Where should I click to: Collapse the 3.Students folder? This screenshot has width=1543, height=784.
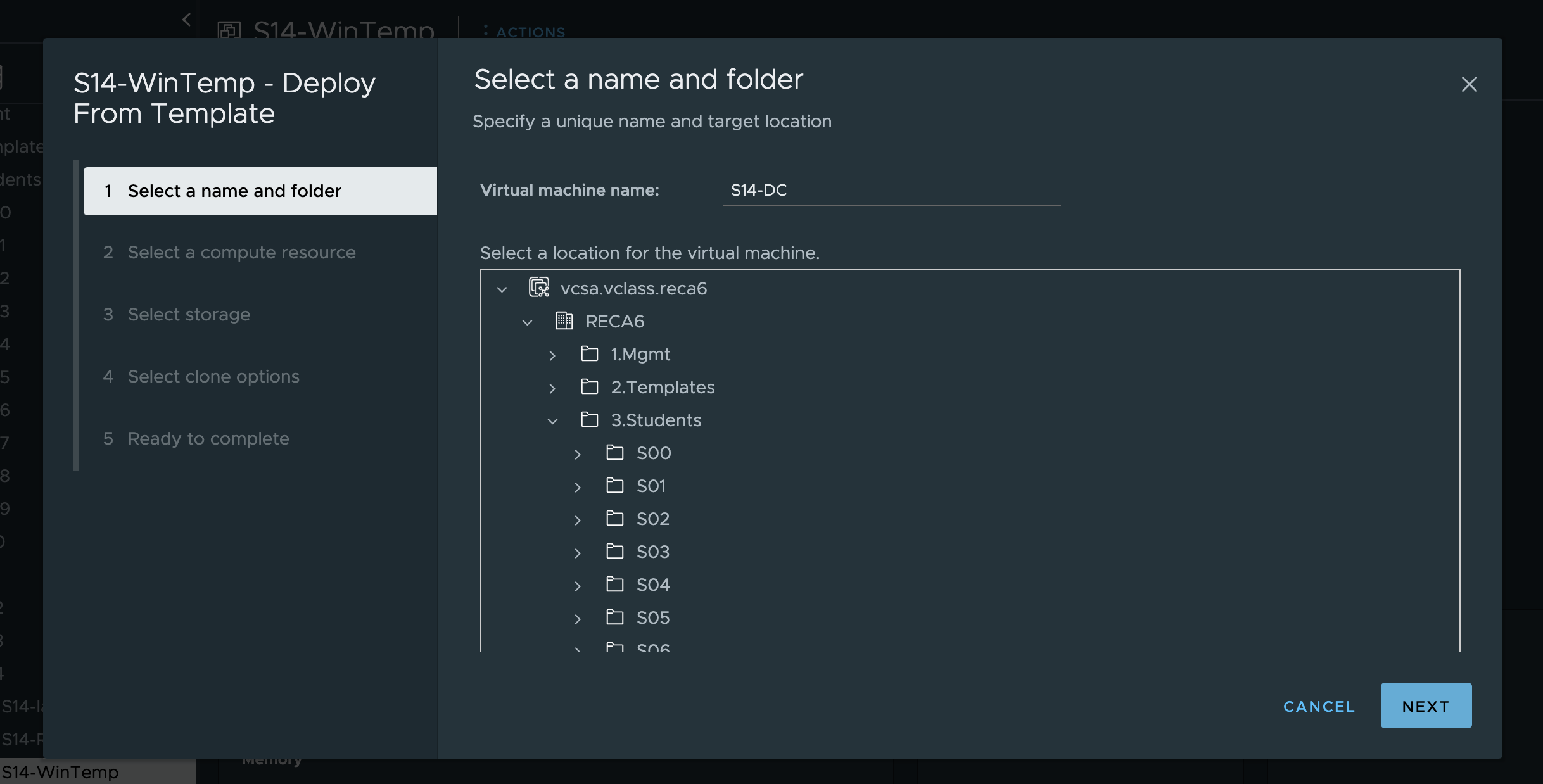coord(552,421)
